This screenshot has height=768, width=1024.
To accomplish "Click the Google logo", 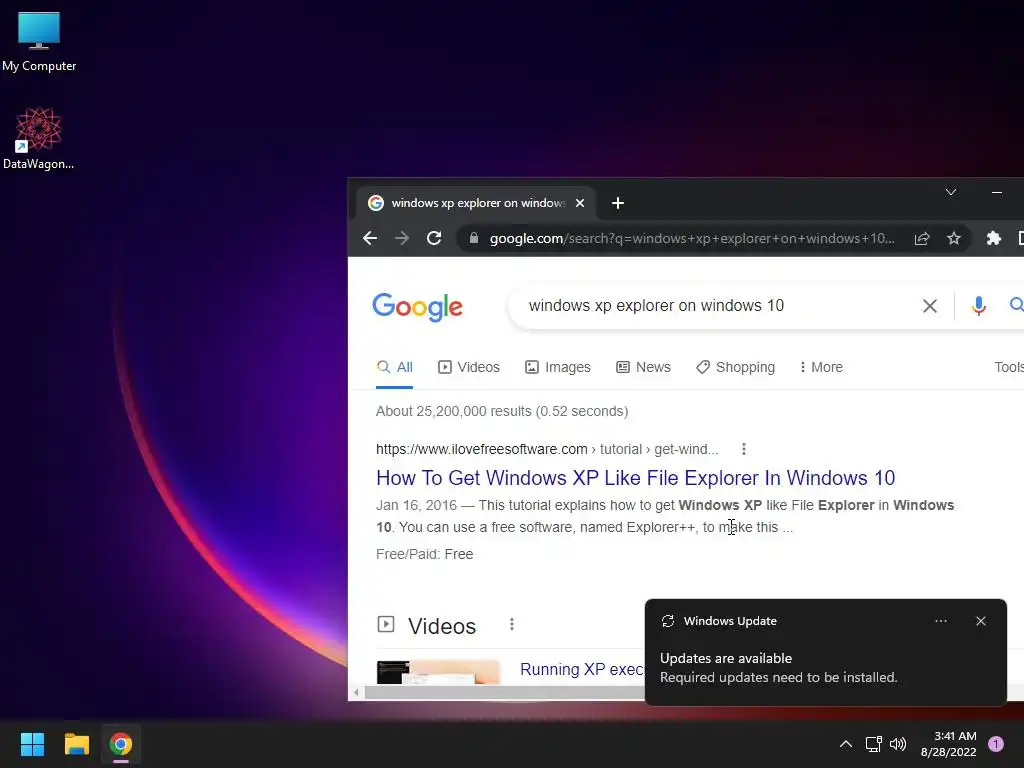I will 417,307.
